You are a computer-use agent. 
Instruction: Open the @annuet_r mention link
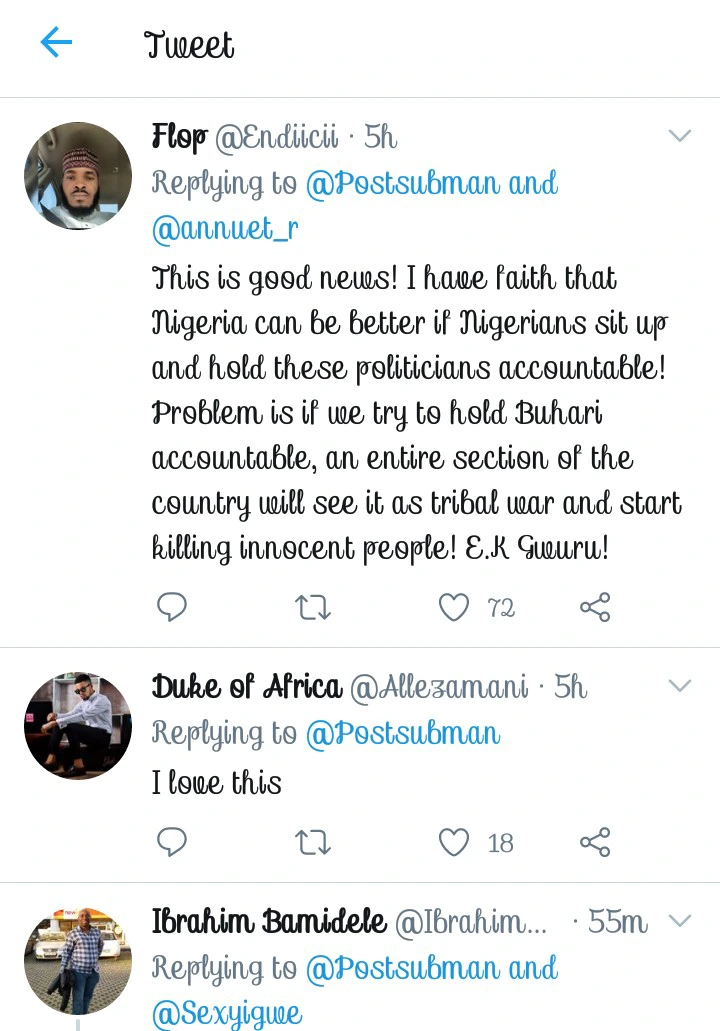[x=225, y=230]
